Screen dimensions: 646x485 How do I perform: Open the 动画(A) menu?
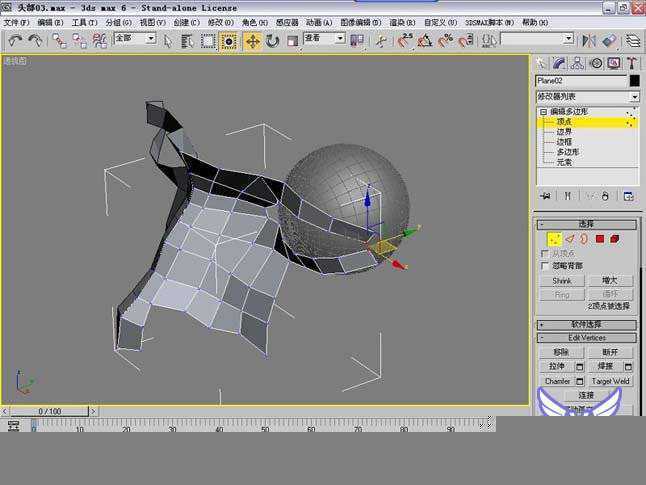[319, 22]
